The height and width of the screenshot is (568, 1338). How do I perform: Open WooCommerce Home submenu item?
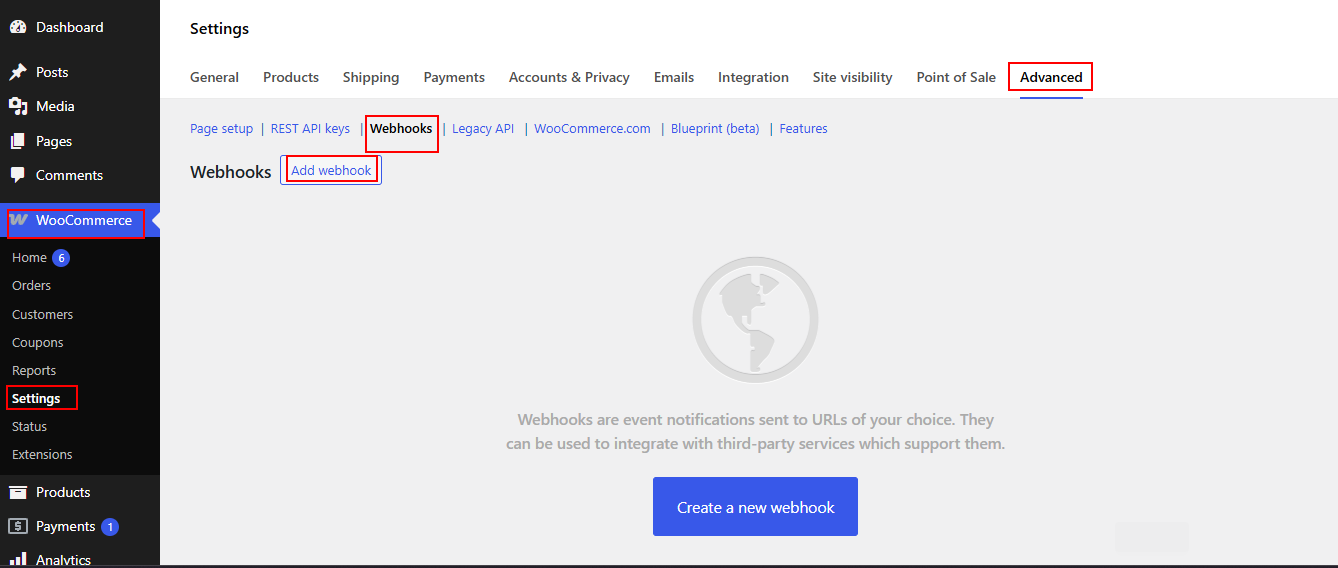pyautogui.click(x=29, y=258)
